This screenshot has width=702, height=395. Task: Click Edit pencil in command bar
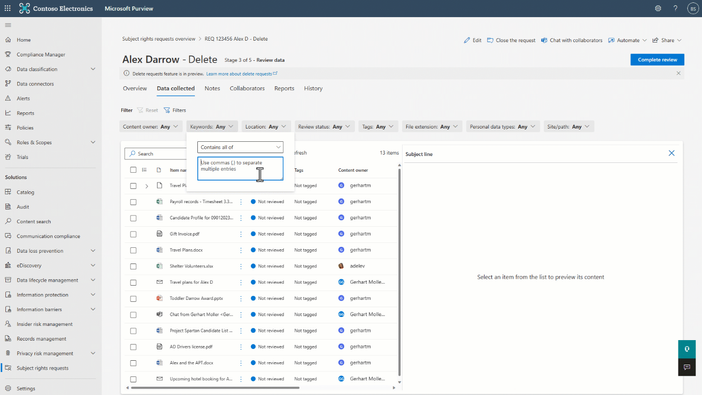472,40
